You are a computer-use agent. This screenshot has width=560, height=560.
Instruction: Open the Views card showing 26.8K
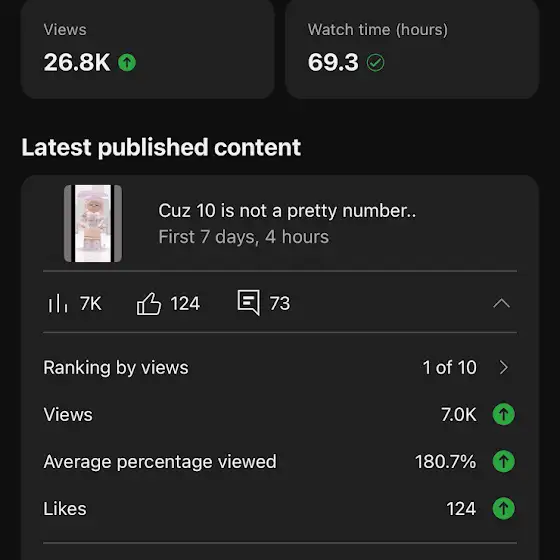pos(148,49)
